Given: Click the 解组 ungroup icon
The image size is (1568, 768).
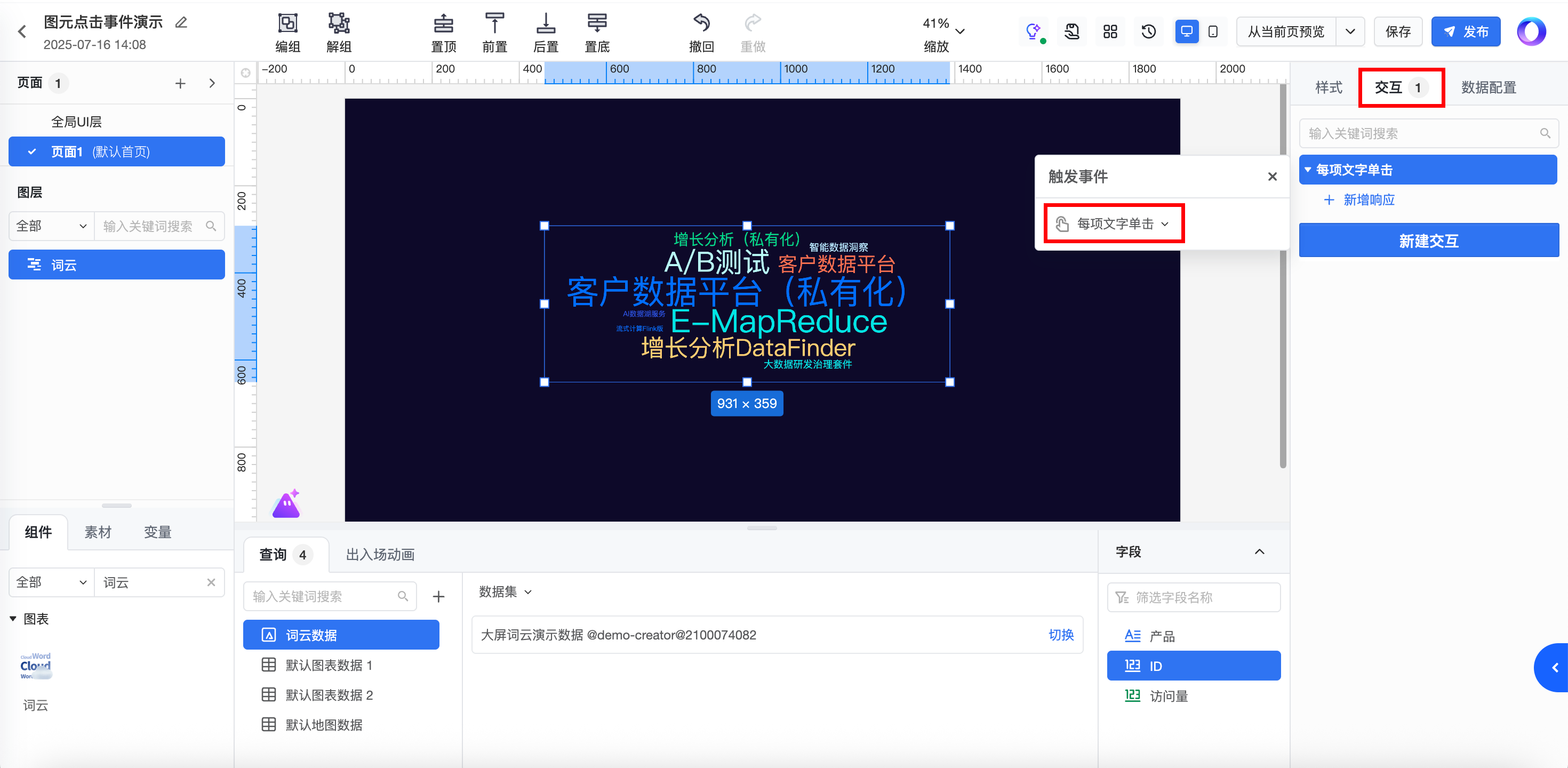Looking at the screenshot, I should point(339,24).
